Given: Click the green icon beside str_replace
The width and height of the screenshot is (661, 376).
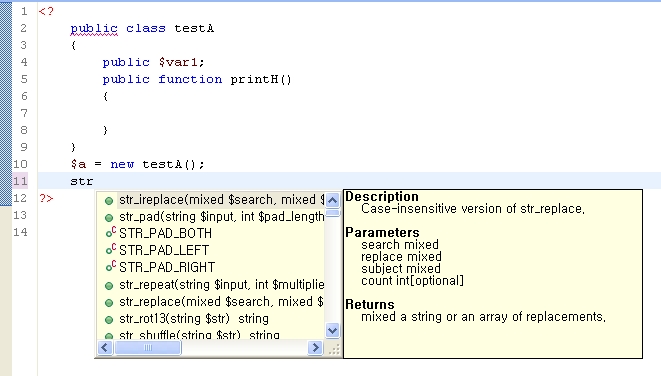Looking at the screenshot, I should tap(109, 303).
